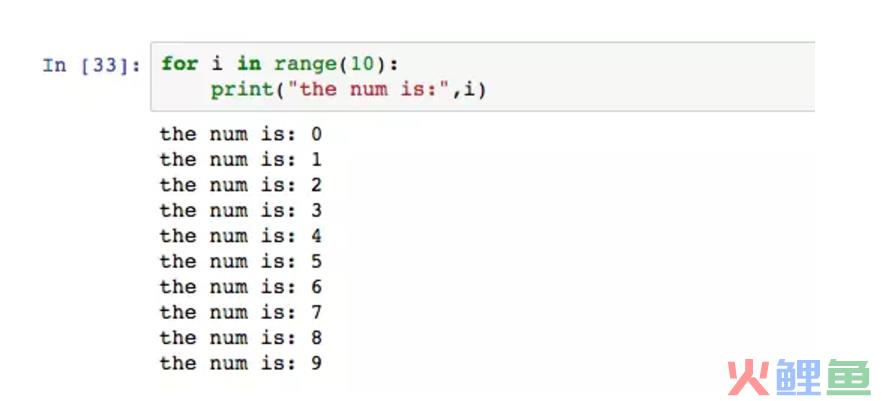895x401 pixels.
Task: Select output line 'the num is: 8'
Action: (x=241, y=338)
